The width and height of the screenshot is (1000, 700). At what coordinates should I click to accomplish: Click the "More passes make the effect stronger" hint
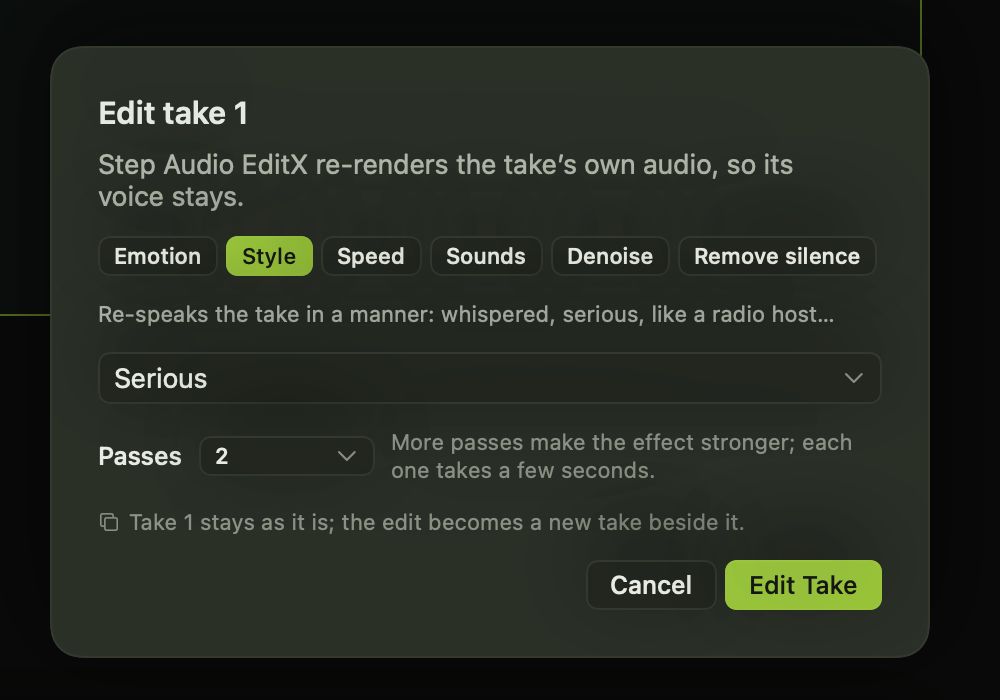tap(621, 456)
